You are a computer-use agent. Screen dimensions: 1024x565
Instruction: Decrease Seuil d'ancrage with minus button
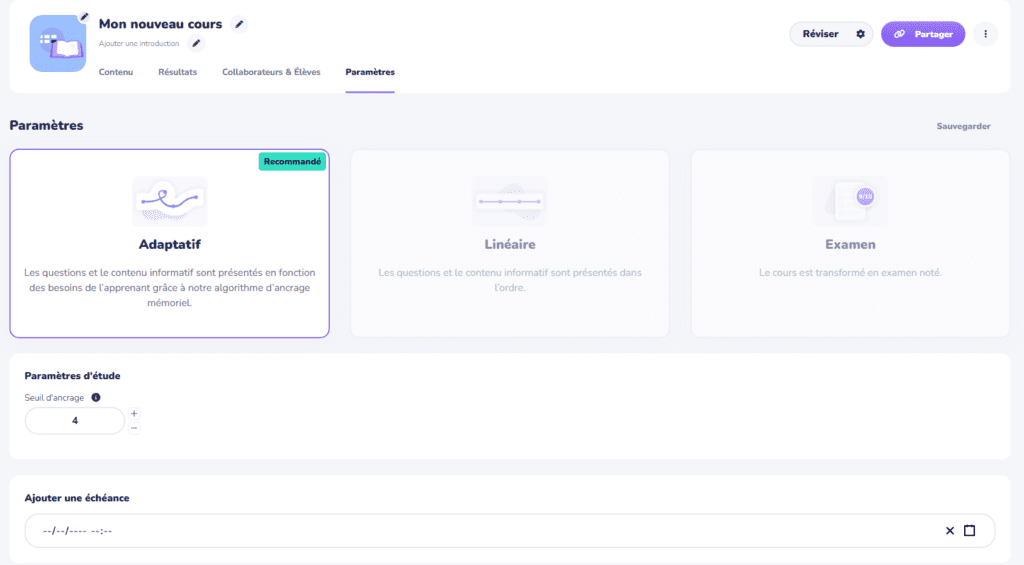(x=134, y=428)
